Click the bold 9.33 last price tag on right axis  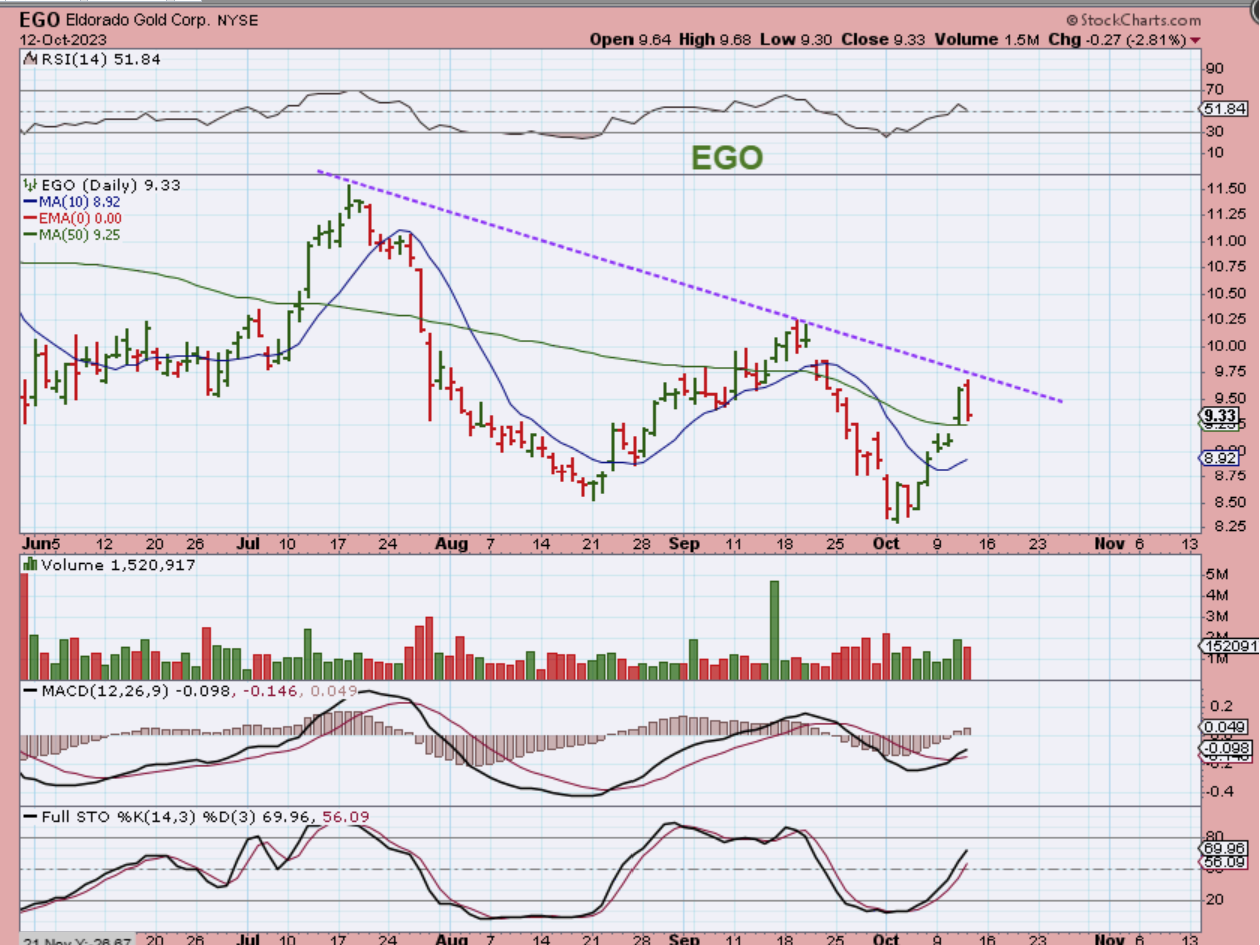(1221, 415)
